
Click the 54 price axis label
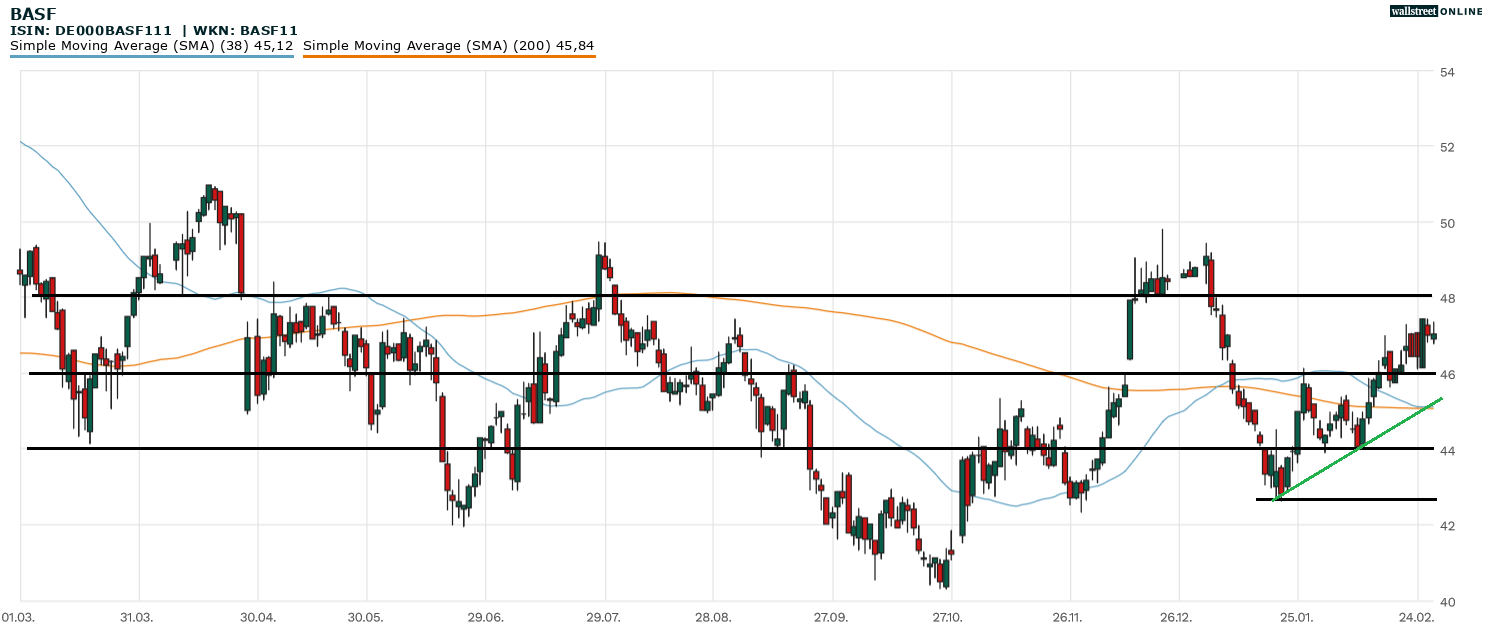[1446, 72]
